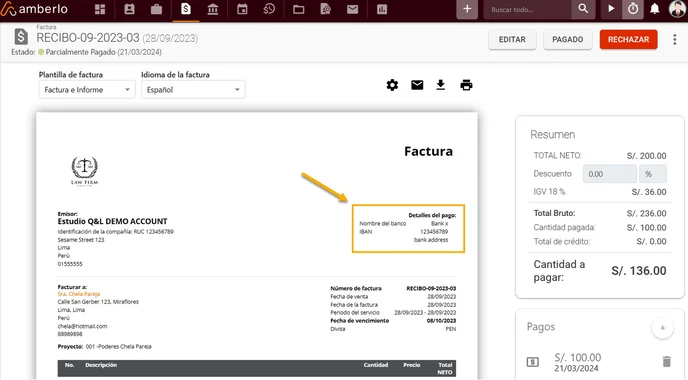Open the stopwatch timer icon
The height and width of the screenshot is (380, 688).
point(633,9)
